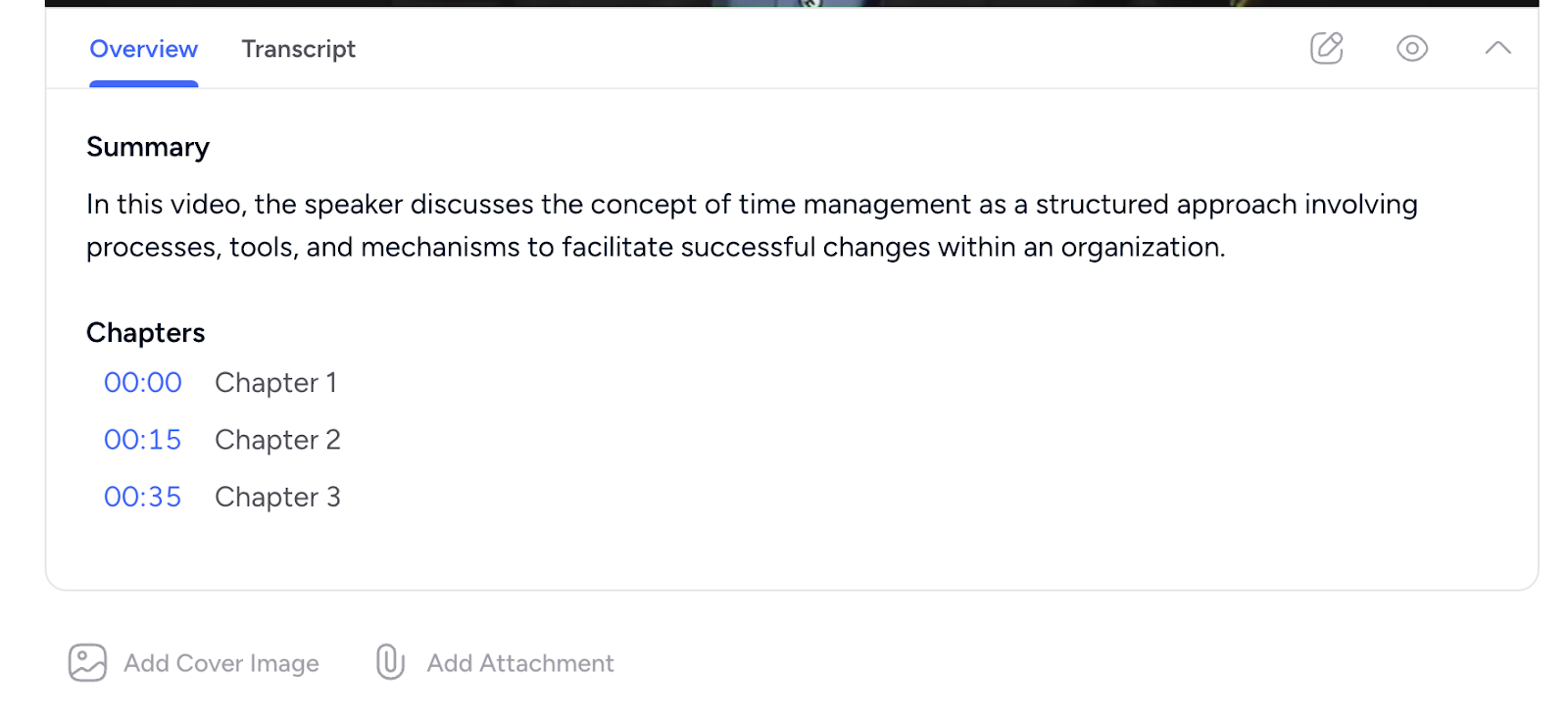The width and height of the screenshot is (1568, 718).
Task: Toggle the eye visibility icon
Action: click(x=1411, y=48)
